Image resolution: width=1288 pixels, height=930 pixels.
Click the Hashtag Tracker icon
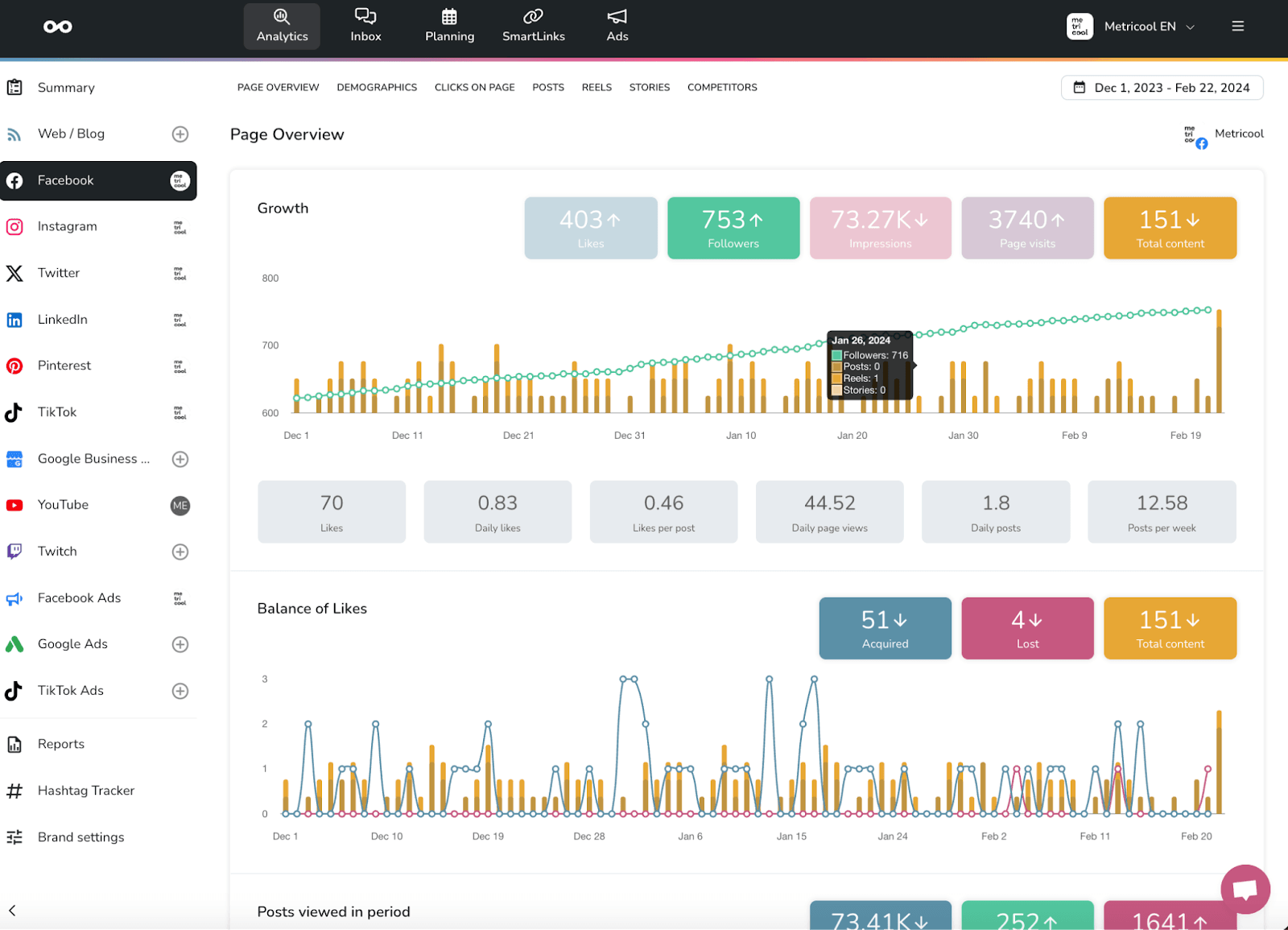tap(14, 791)
